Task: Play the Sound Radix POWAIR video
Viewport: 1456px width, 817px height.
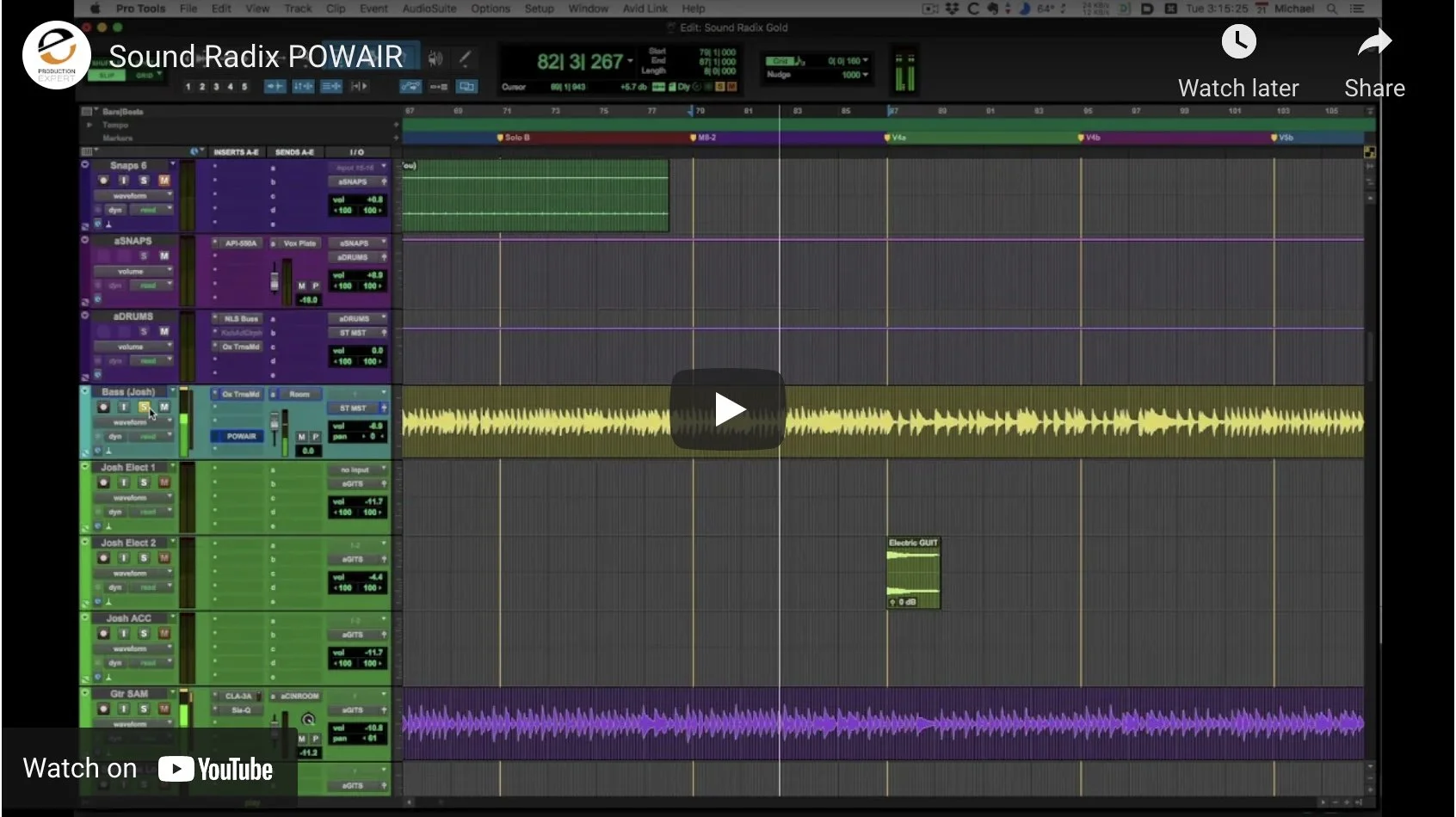Action: [728, 409]
